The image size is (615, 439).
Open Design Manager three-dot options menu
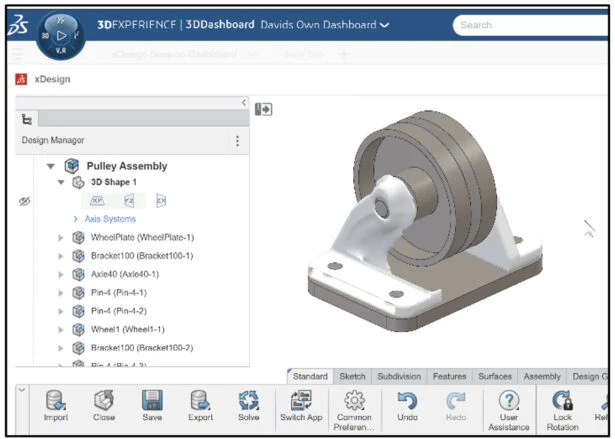[x=237, y=141]
